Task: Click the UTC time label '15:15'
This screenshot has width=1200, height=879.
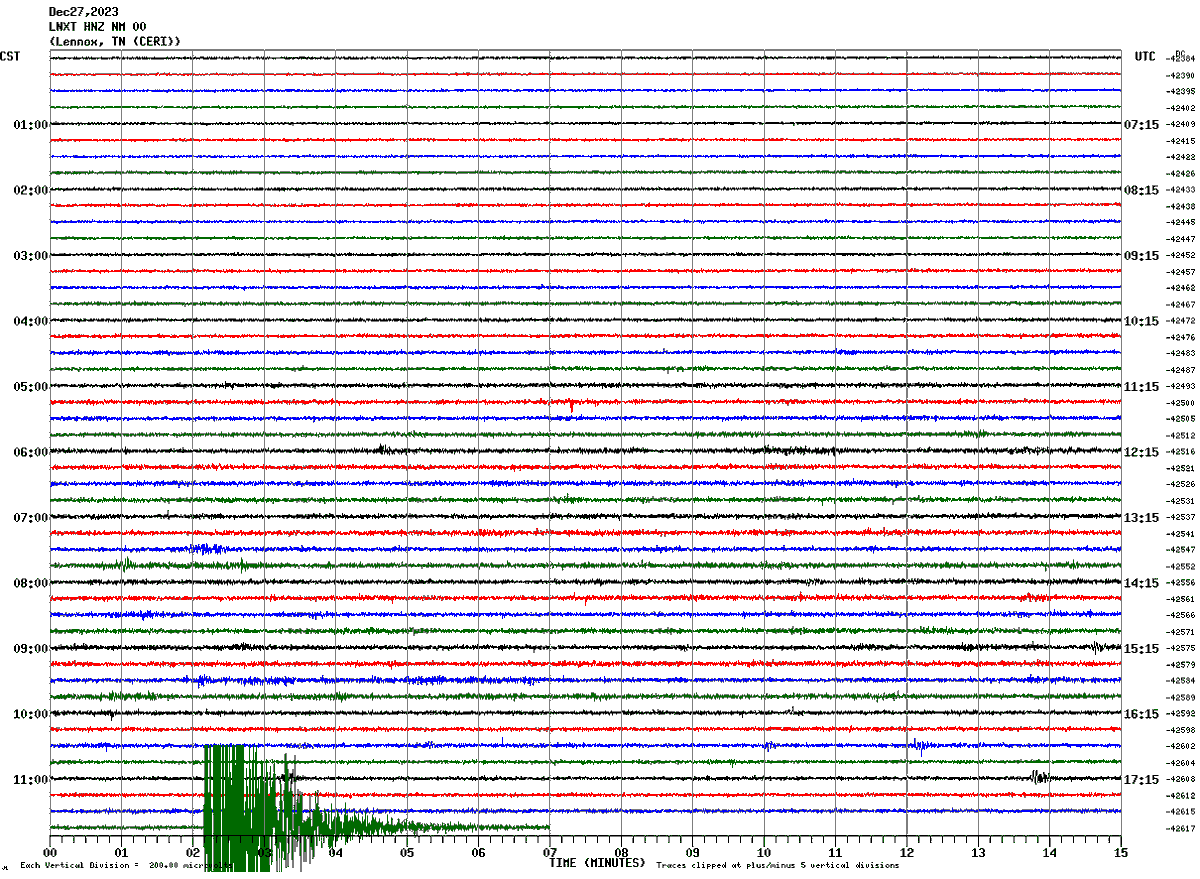Action: click(1142, 649)
